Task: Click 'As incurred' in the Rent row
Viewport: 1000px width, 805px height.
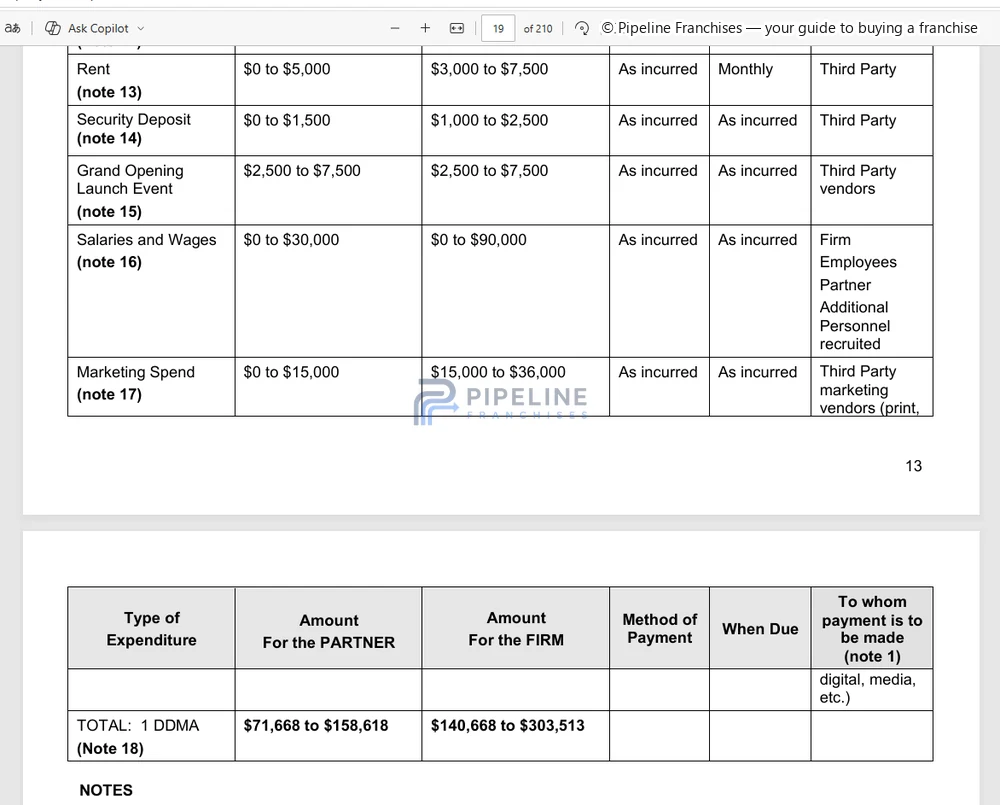Action: pyautogui.click(x=658, y=69)
